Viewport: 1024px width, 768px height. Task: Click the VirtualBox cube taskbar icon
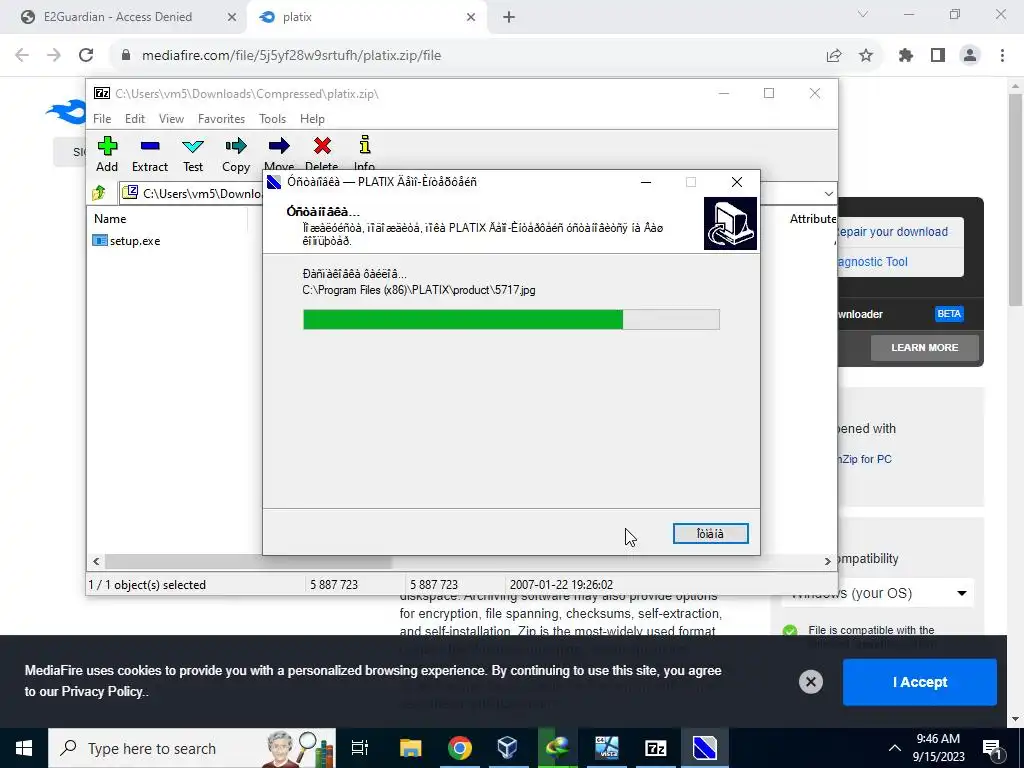507,748
